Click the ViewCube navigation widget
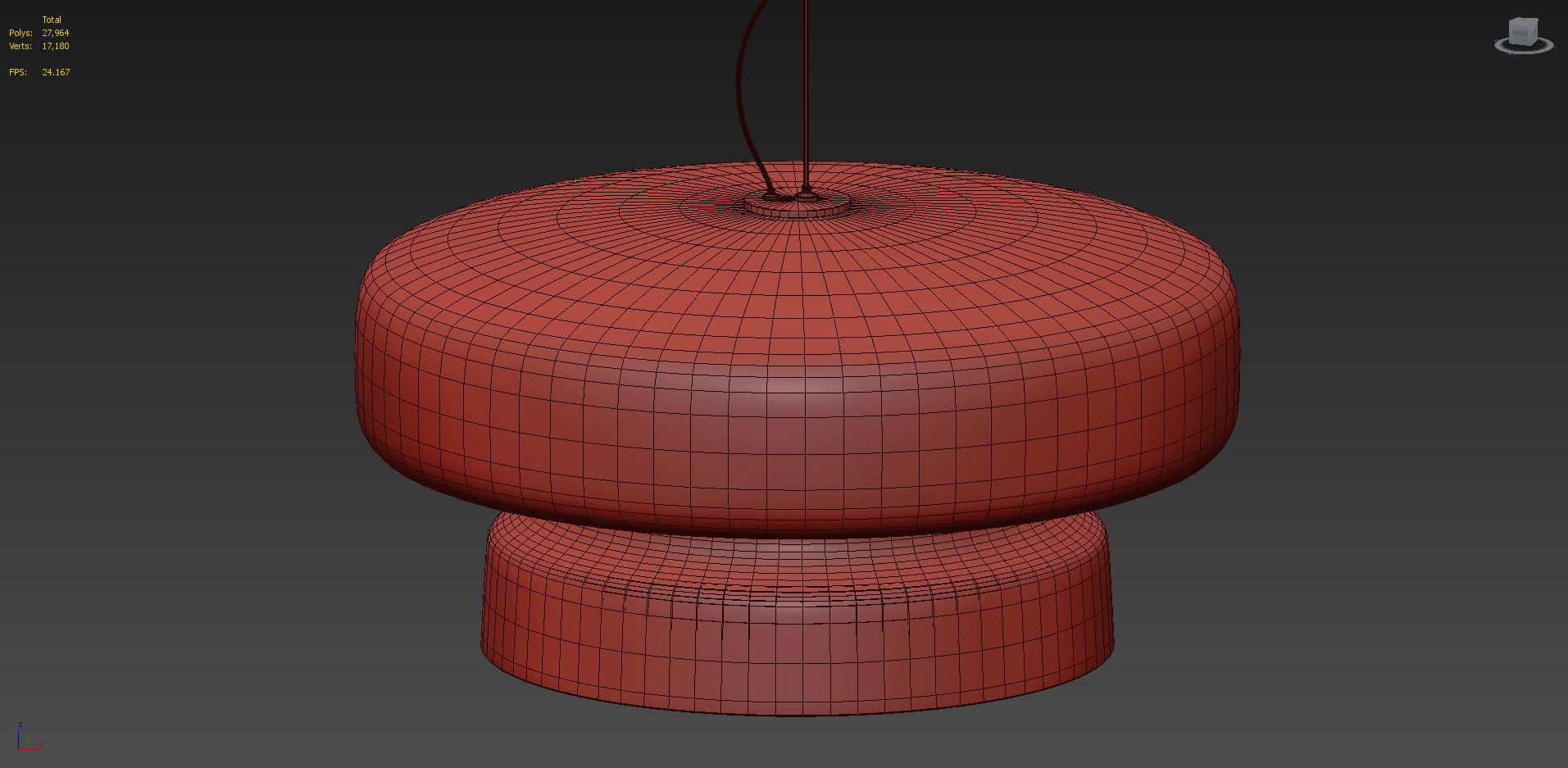 (x=1524, y=36)
